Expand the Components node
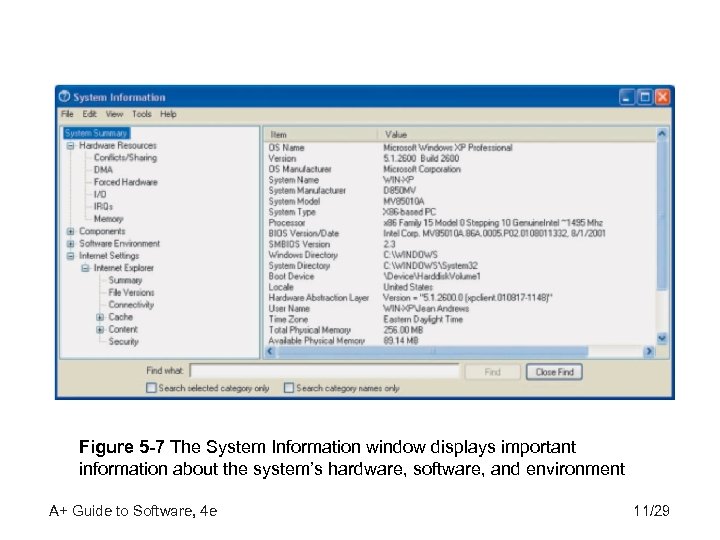Image resolution: width=720 pixels, height=540 pixels. (x=70, y=231)
